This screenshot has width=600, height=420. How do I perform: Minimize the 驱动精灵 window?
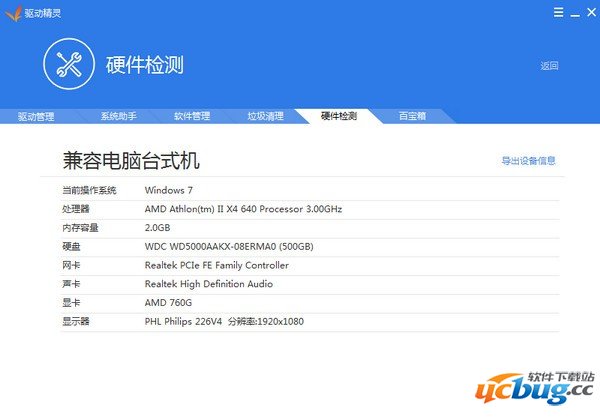coord(575,15)
